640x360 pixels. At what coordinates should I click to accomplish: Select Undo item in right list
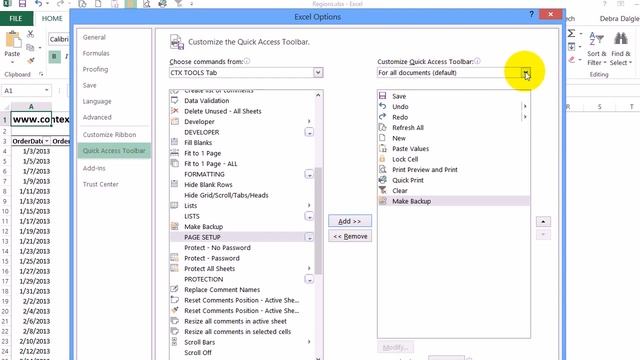click(453, 107)
